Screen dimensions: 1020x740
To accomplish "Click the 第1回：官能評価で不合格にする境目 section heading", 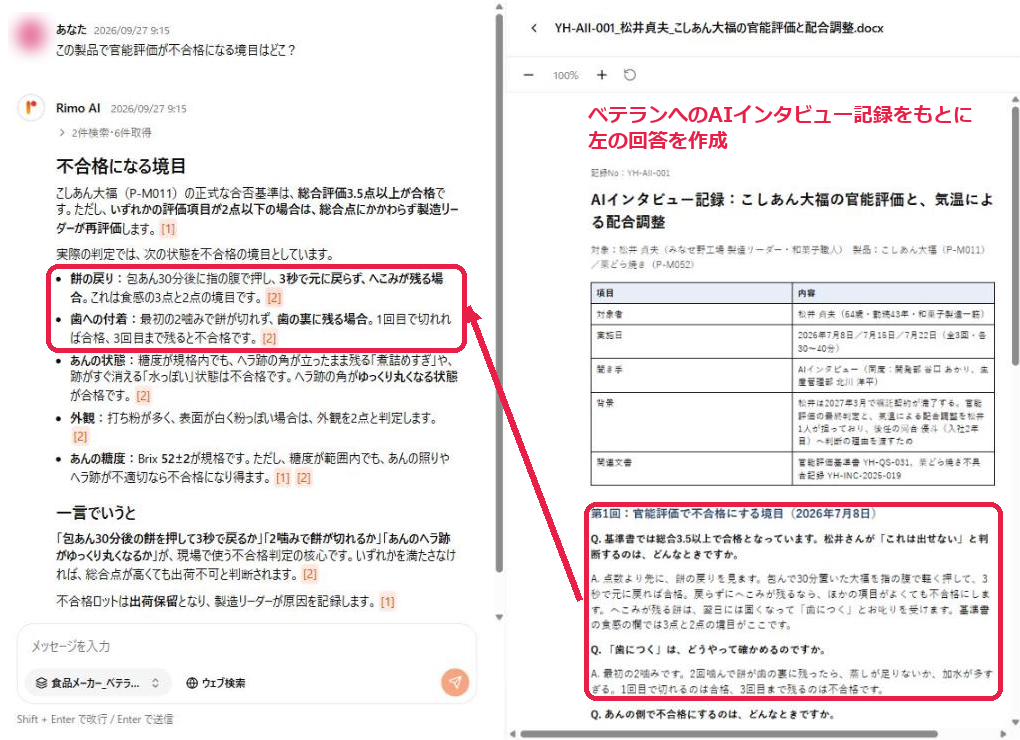I will [734, 514].
